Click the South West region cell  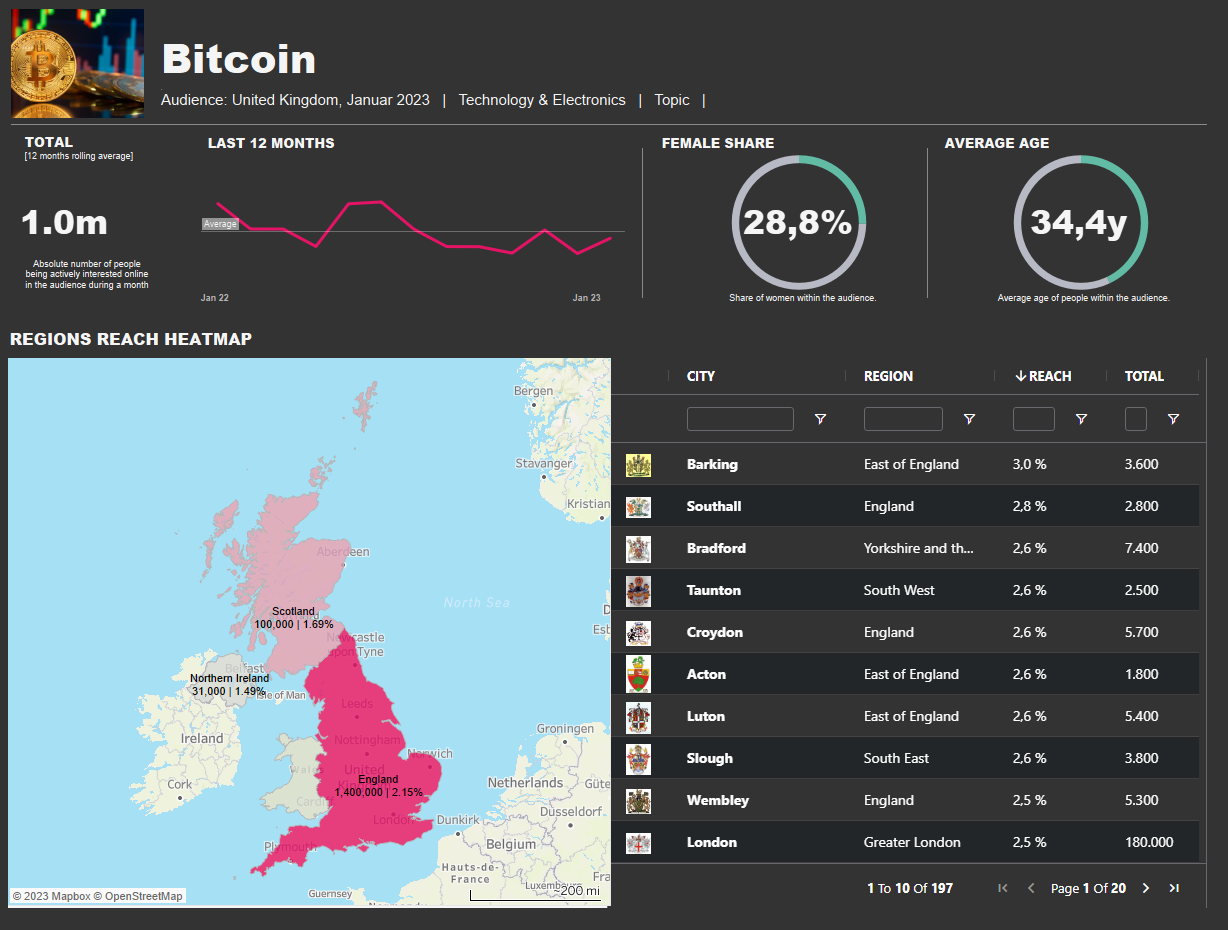[899, 590]
